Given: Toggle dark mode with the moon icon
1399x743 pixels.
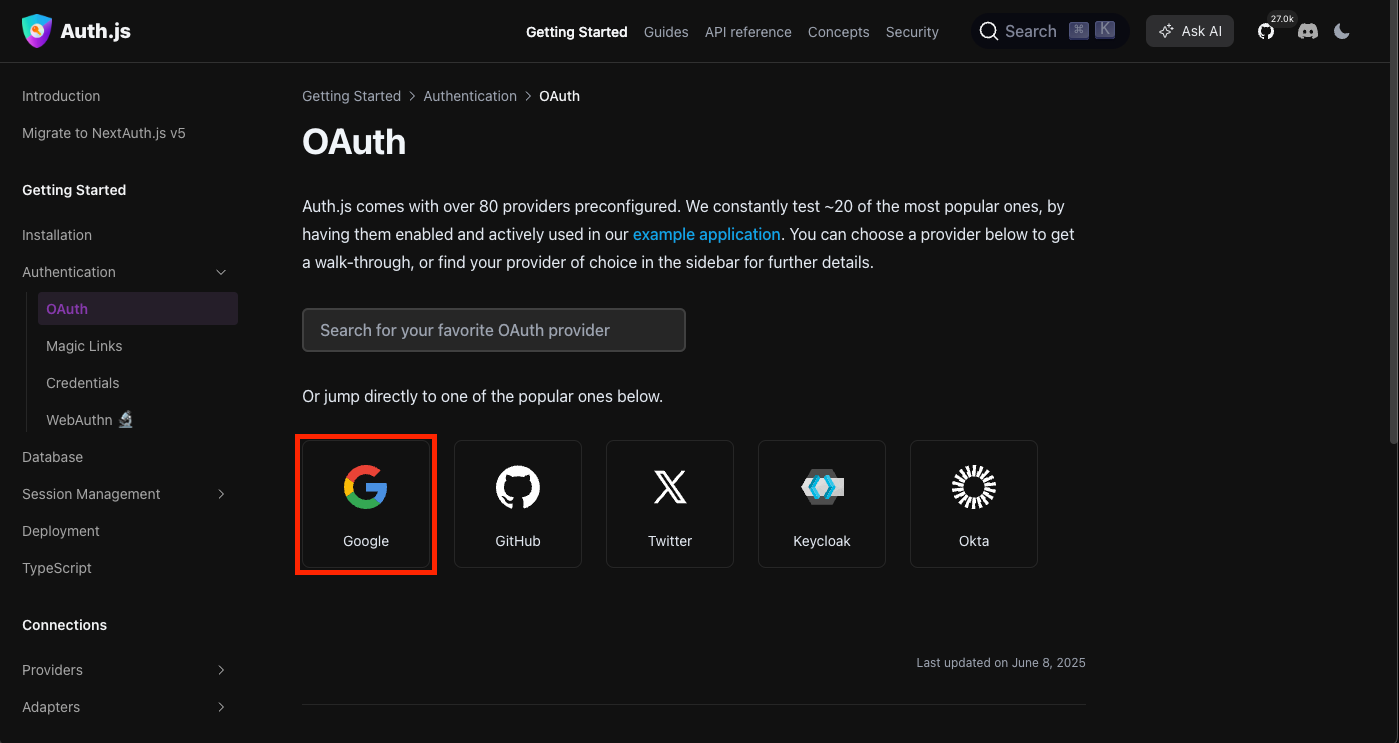Looking at the screenshot, I should click(x=1342, y=31).
